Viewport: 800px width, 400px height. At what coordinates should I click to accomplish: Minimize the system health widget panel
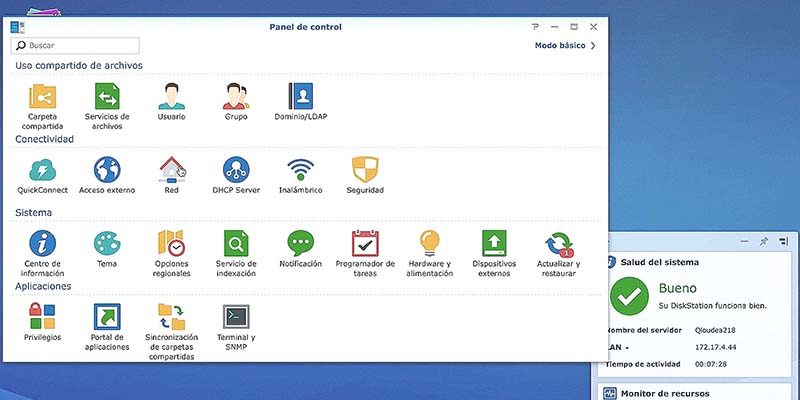[x=744, y=241]
